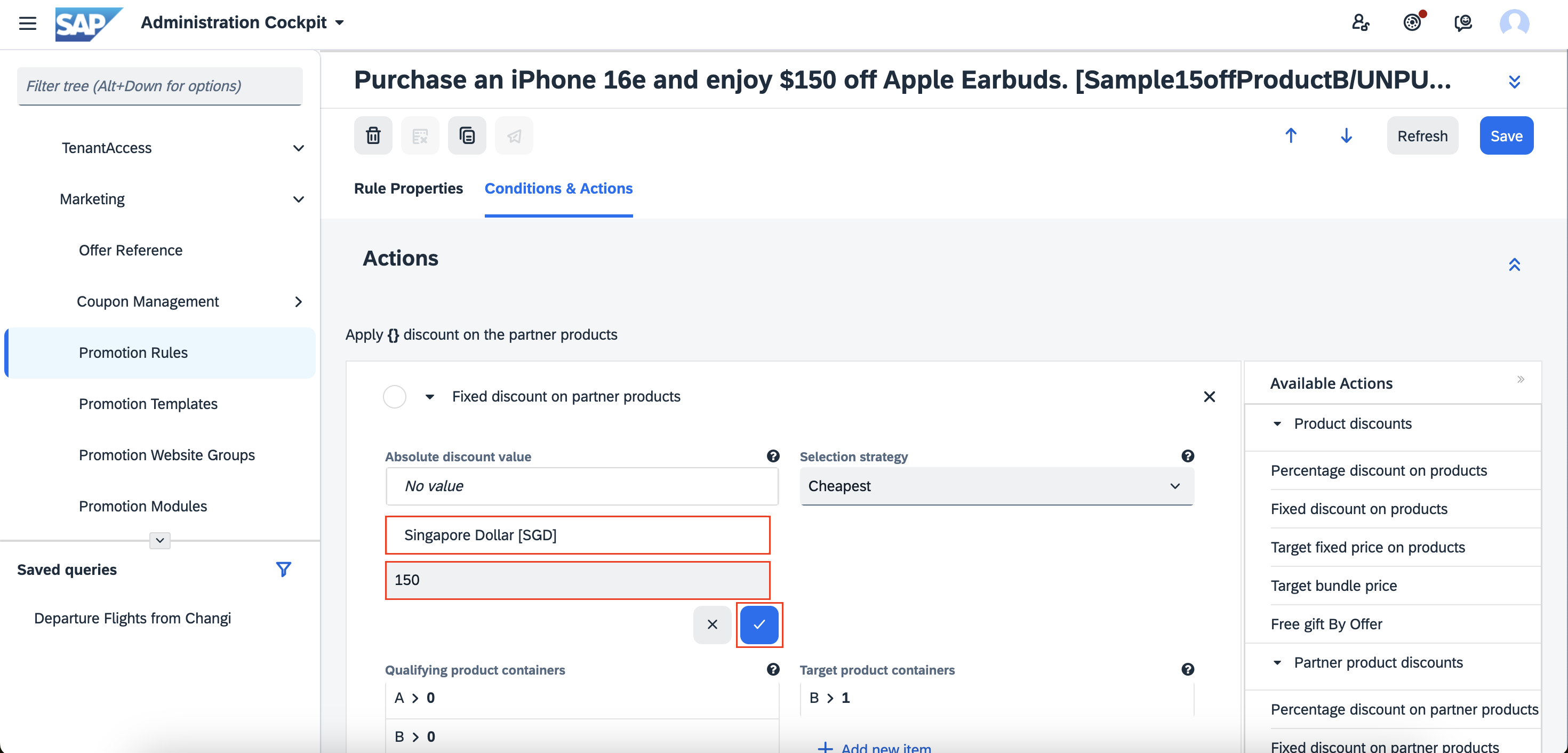Image resolution: width=1568 pixels, height=753 pixels.
Task: Switch to the Rule Properties tab
Action: pos(409,188)
